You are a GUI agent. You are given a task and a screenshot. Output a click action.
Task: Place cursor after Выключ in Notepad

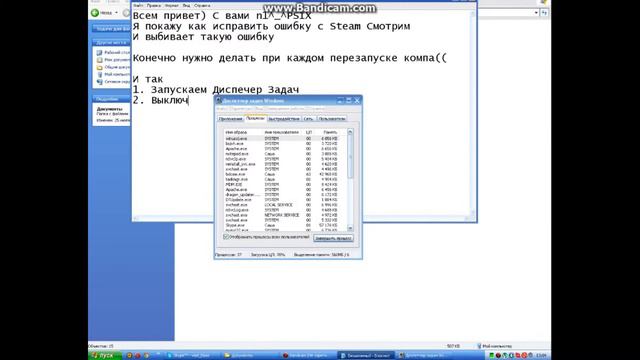point(188,100)
